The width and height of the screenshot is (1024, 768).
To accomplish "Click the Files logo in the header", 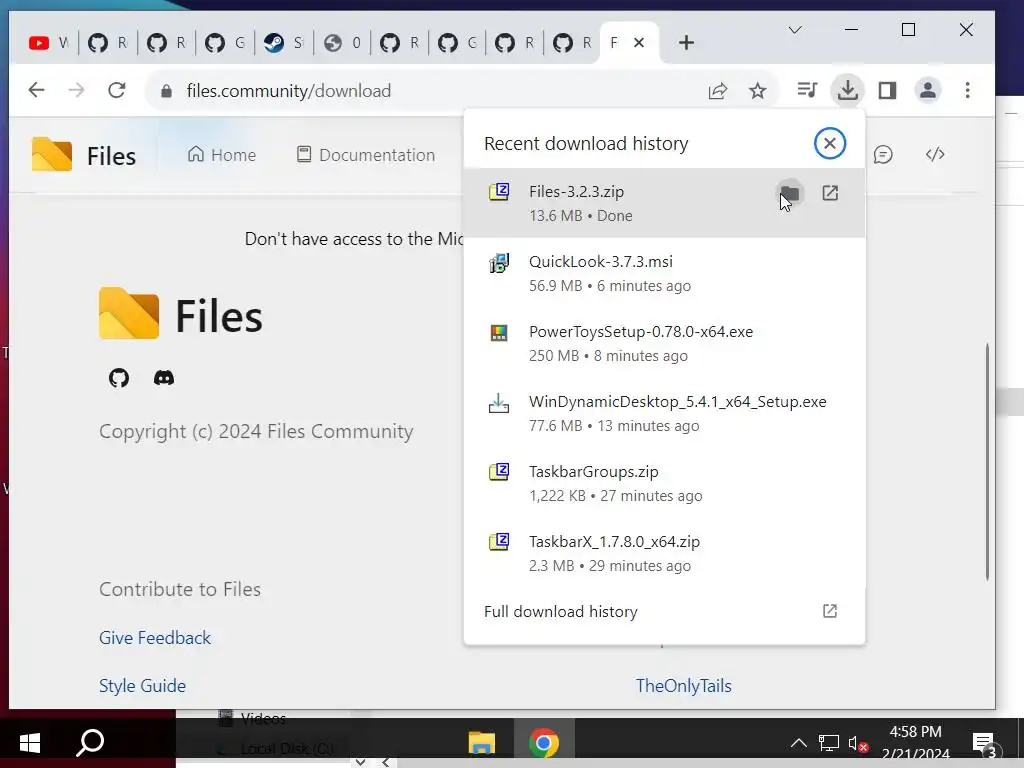I will [x=84, y=155].
